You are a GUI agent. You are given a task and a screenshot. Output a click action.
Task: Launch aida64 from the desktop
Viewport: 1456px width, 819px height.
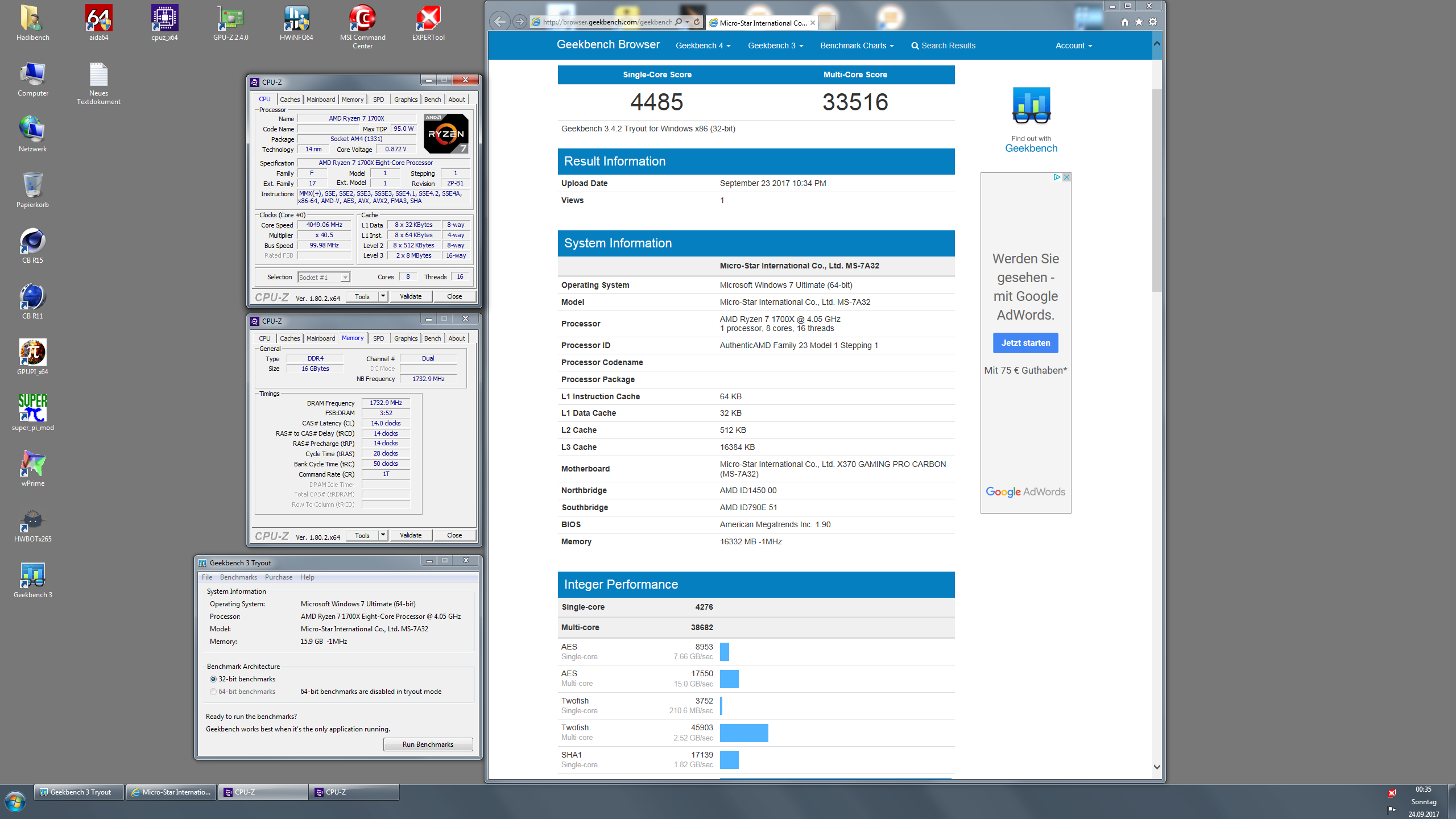(98, 23)
